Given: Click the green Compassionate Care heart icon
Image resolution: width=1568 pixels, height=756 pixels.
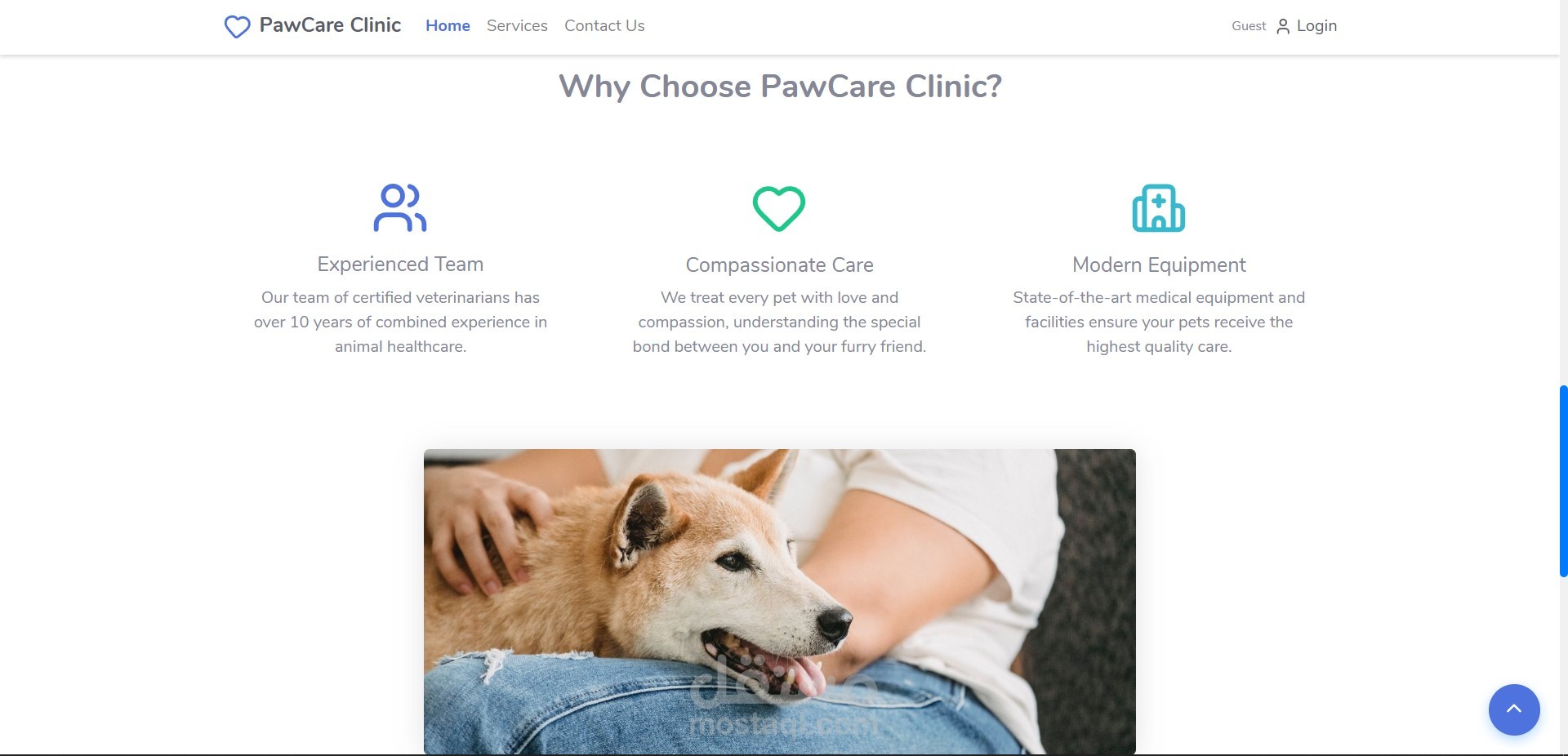Looking at the screenshot, I should click(779, 208).
